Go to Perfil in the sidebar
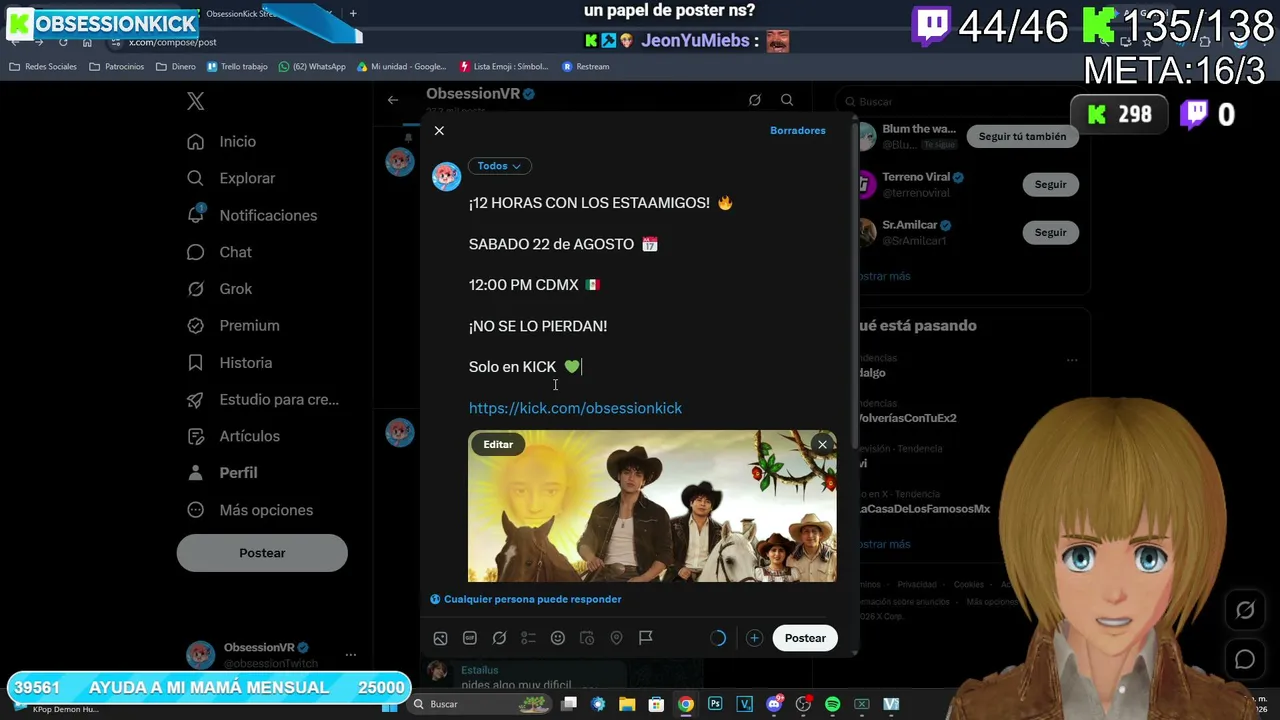This screenshot has height=720, width=1280. point(222,473)
